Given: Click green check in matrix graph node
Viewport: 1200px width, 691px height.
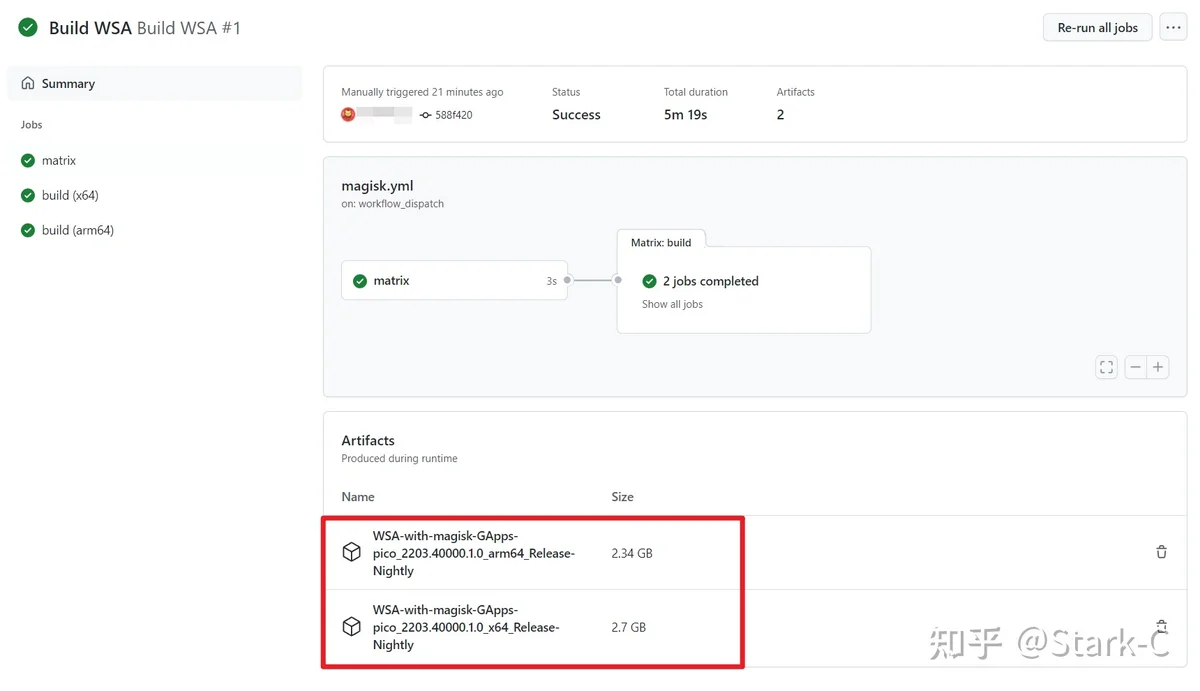Looking at the screenshot, I should [360, 281].
